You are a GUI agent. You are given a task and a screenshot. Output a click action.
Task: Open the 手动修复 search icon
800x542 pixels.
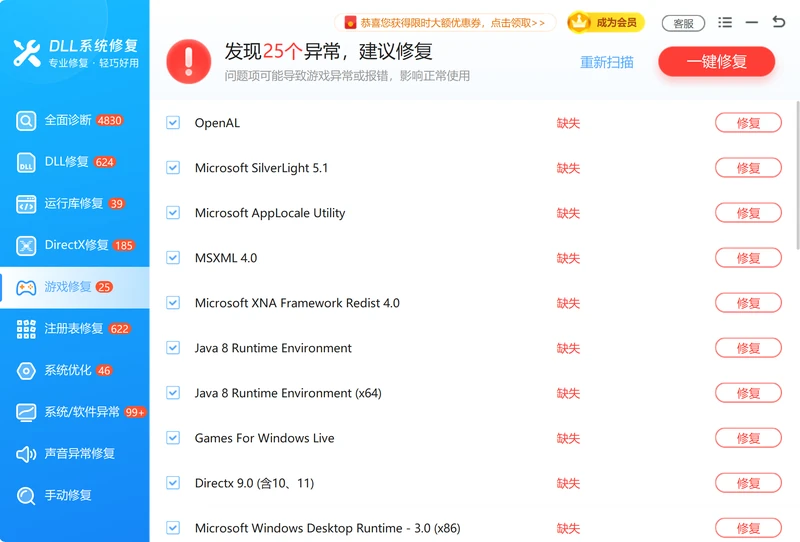(26, 495)
